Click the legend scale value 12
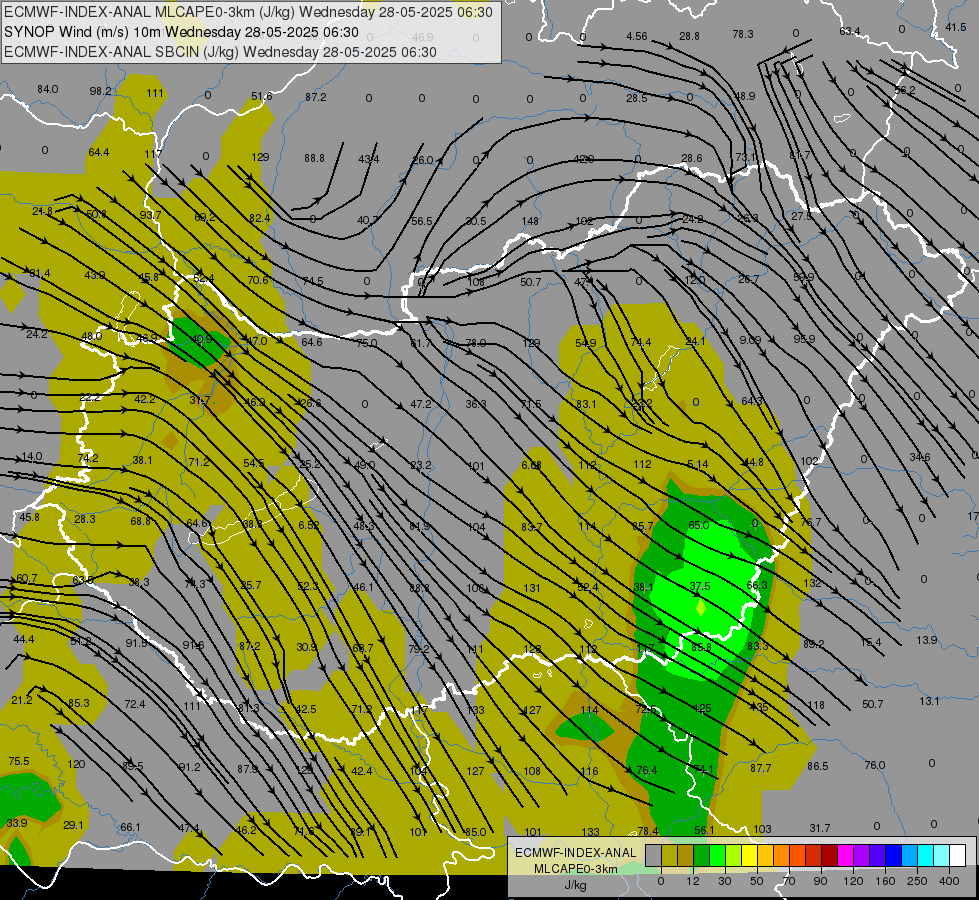 [x=693, y=881]
